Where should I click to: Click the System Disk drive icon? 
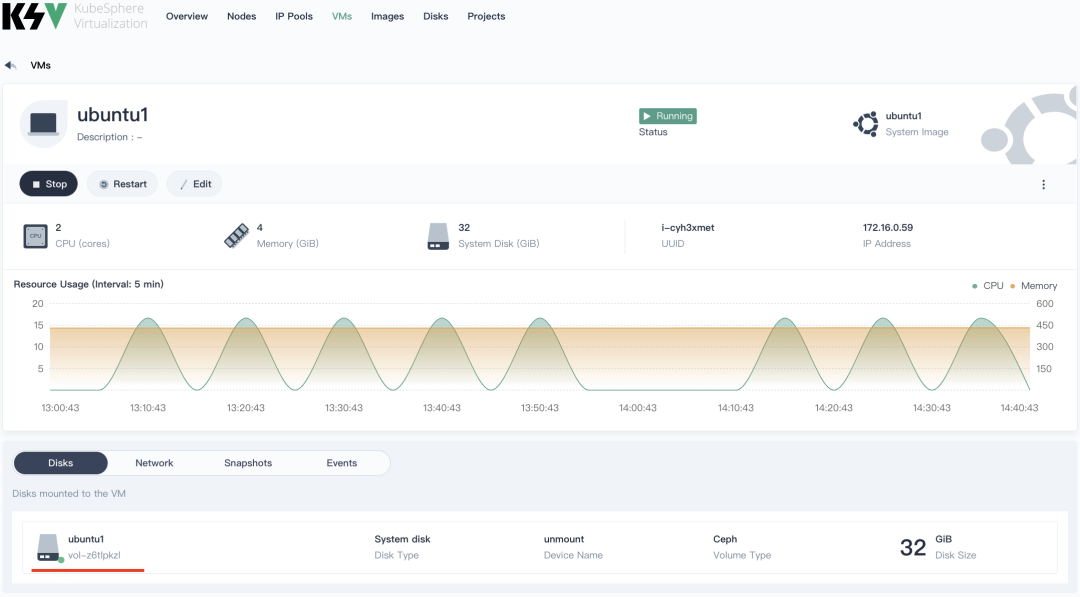(438, 236)
